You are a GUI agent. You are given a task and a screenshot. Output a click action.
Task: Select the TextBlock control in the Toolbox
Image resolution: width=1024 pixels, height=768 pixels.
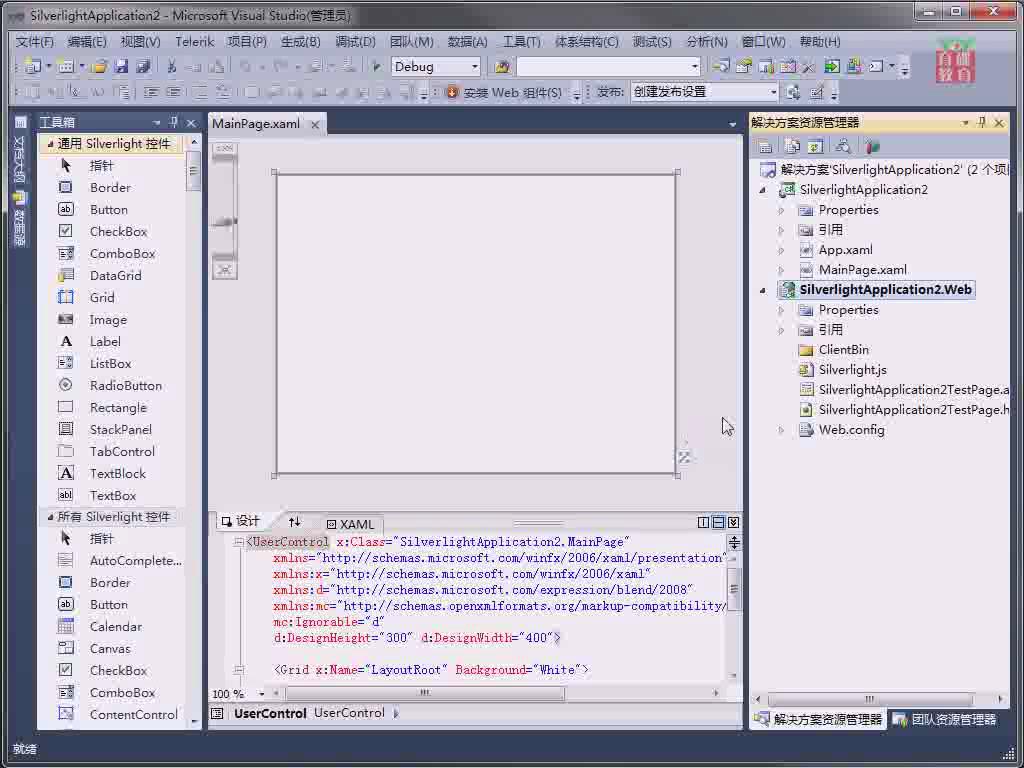[118, 473]
